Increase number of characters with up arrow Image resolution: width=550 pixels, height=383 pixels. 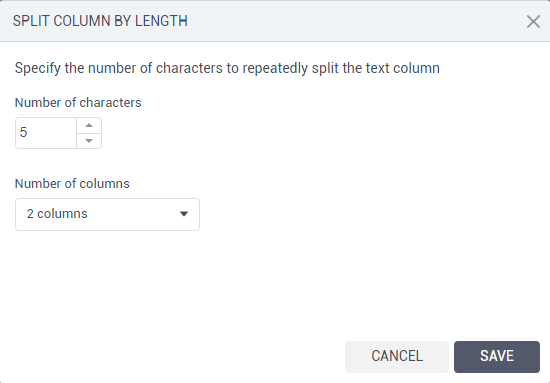coord(89,126)
